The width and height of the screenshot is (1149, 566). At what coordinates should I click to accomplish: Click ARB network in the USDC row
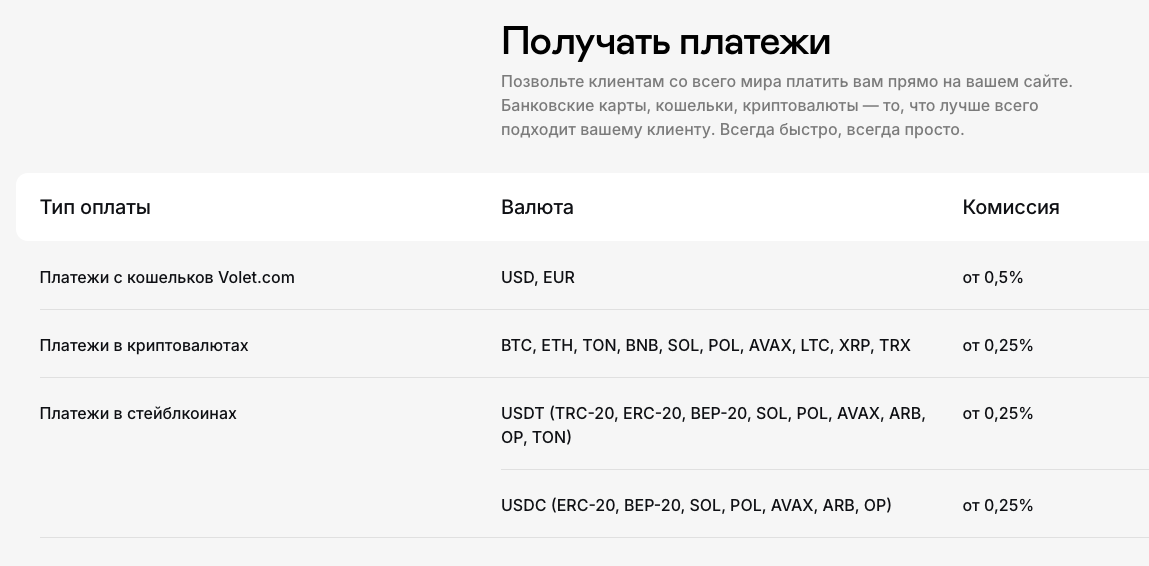tap(838, 506)
